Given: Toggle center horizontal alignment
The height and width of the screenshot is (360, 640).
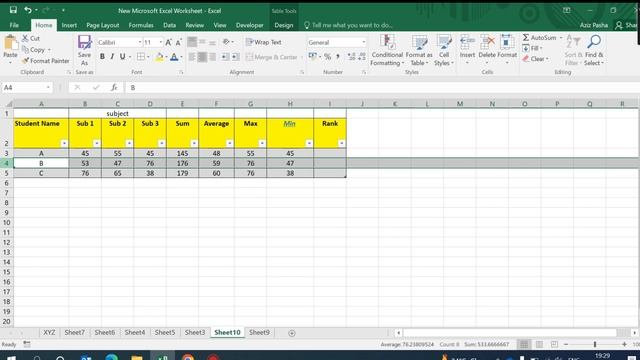Looking at the screenshot, I should pyautogui.click(x=202, y=57).
